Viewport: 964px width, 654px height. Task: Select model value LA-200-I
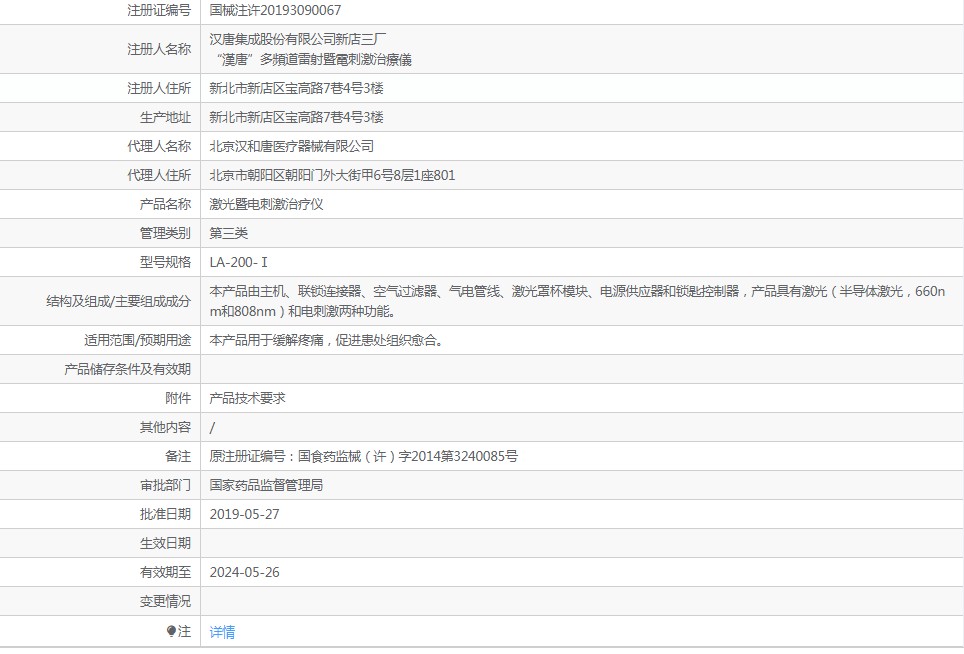(x=239, y=262)
